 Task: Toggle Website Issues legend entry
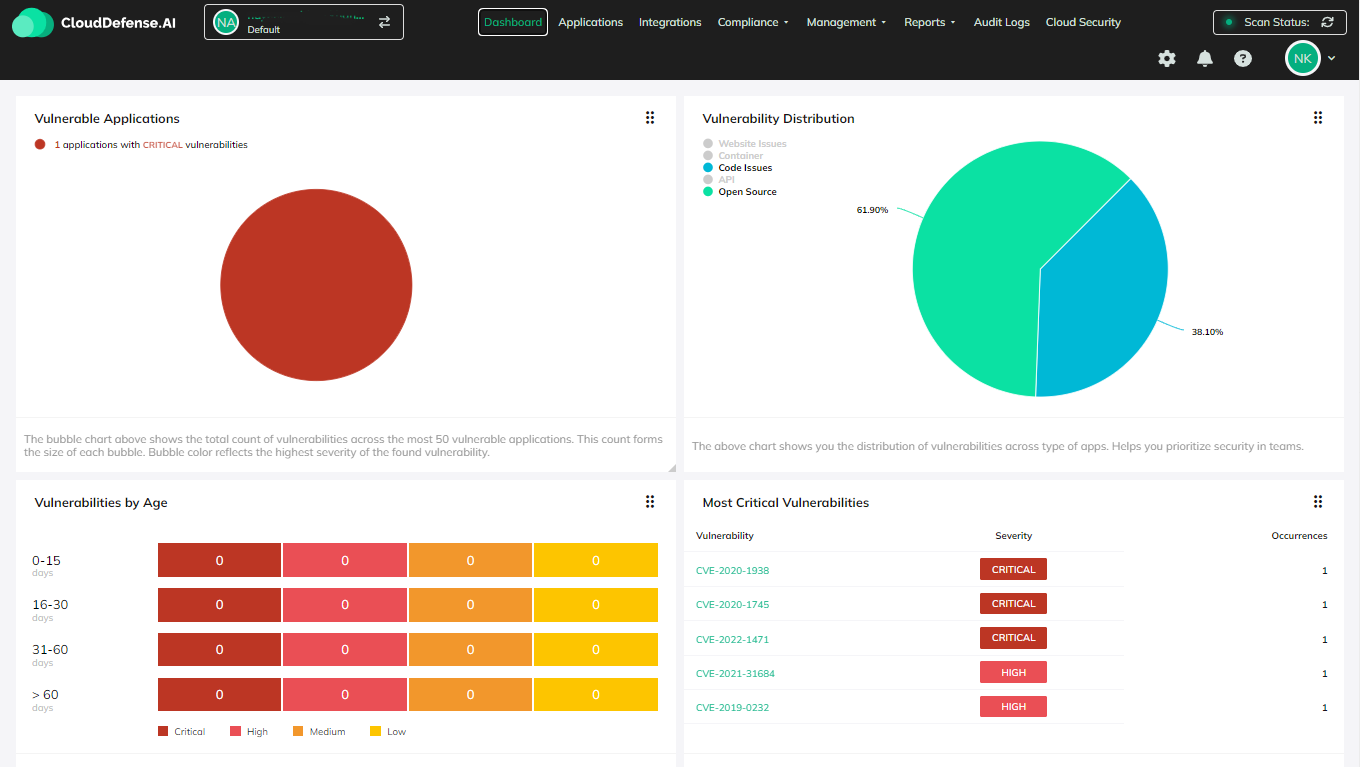pos(751,144)
